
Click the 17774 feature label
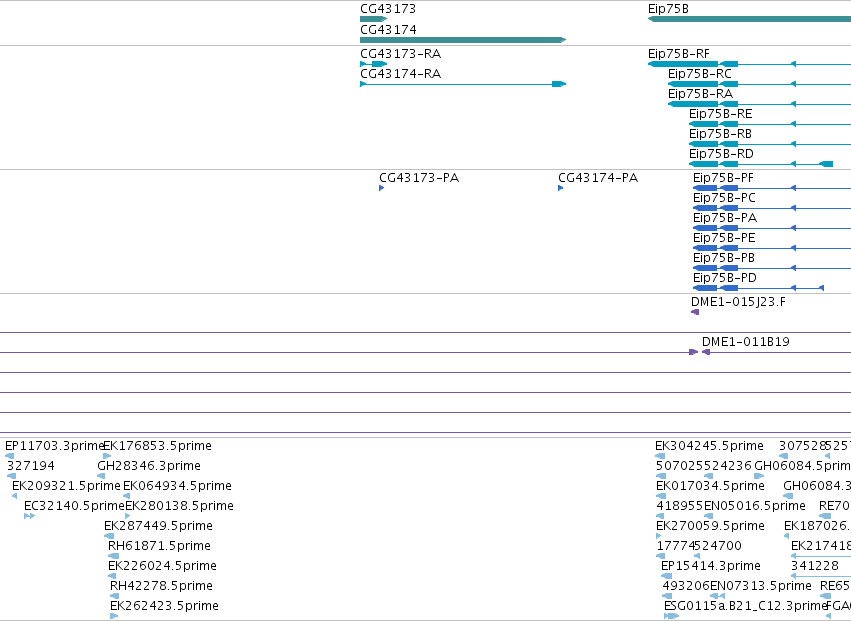(676, 547)
